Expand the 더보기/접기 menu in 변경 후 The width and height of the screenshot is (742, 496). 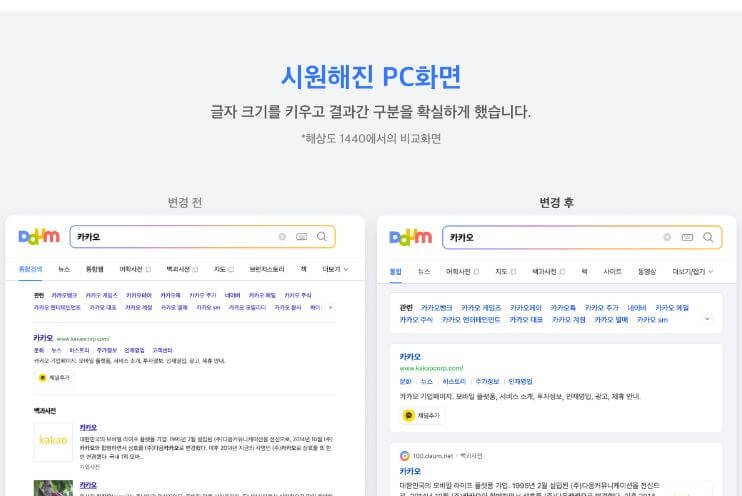(x=692, y=271)
